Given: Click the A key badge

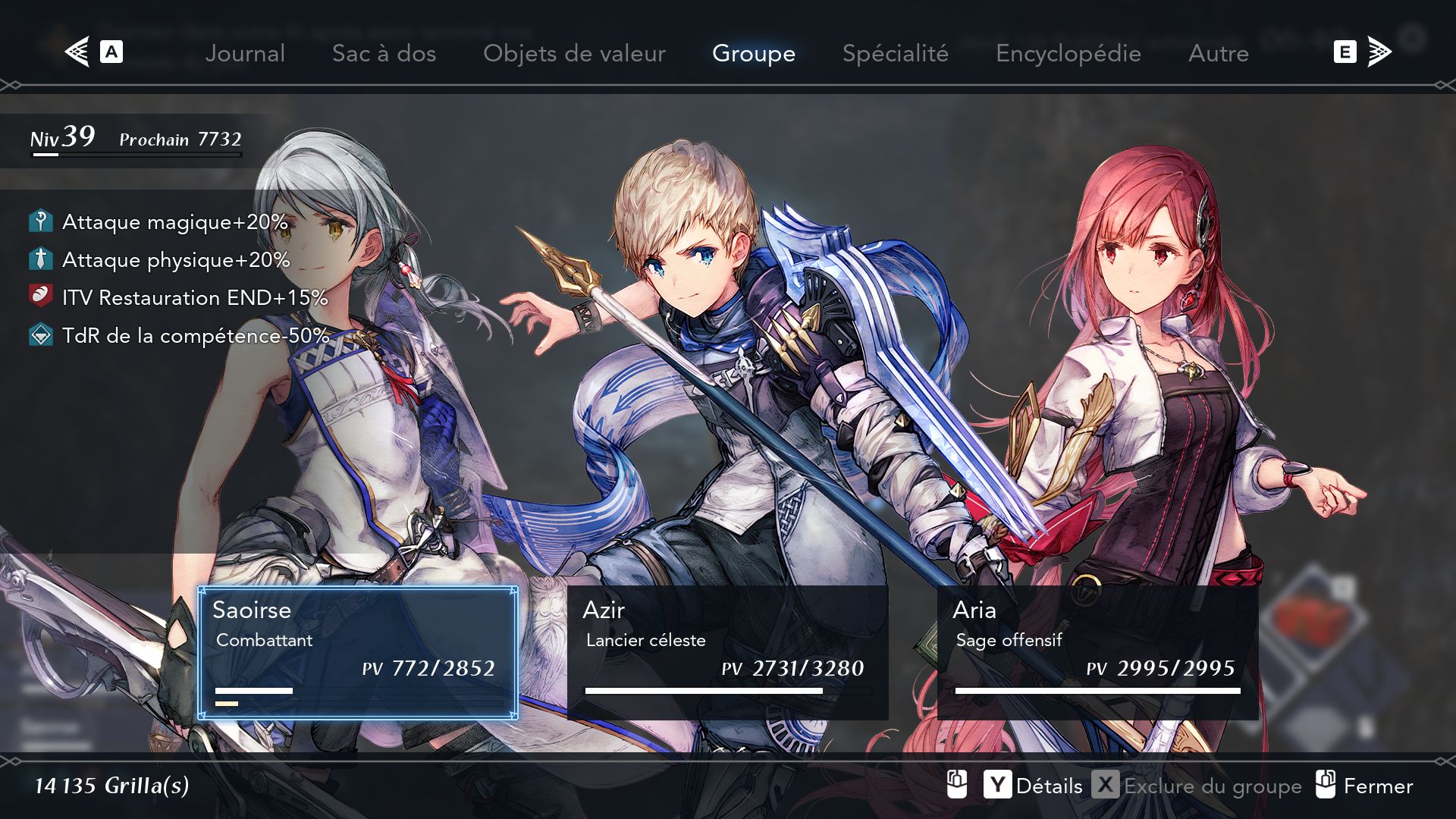Looking at the screenshot, I should click(x=111, y=52).
